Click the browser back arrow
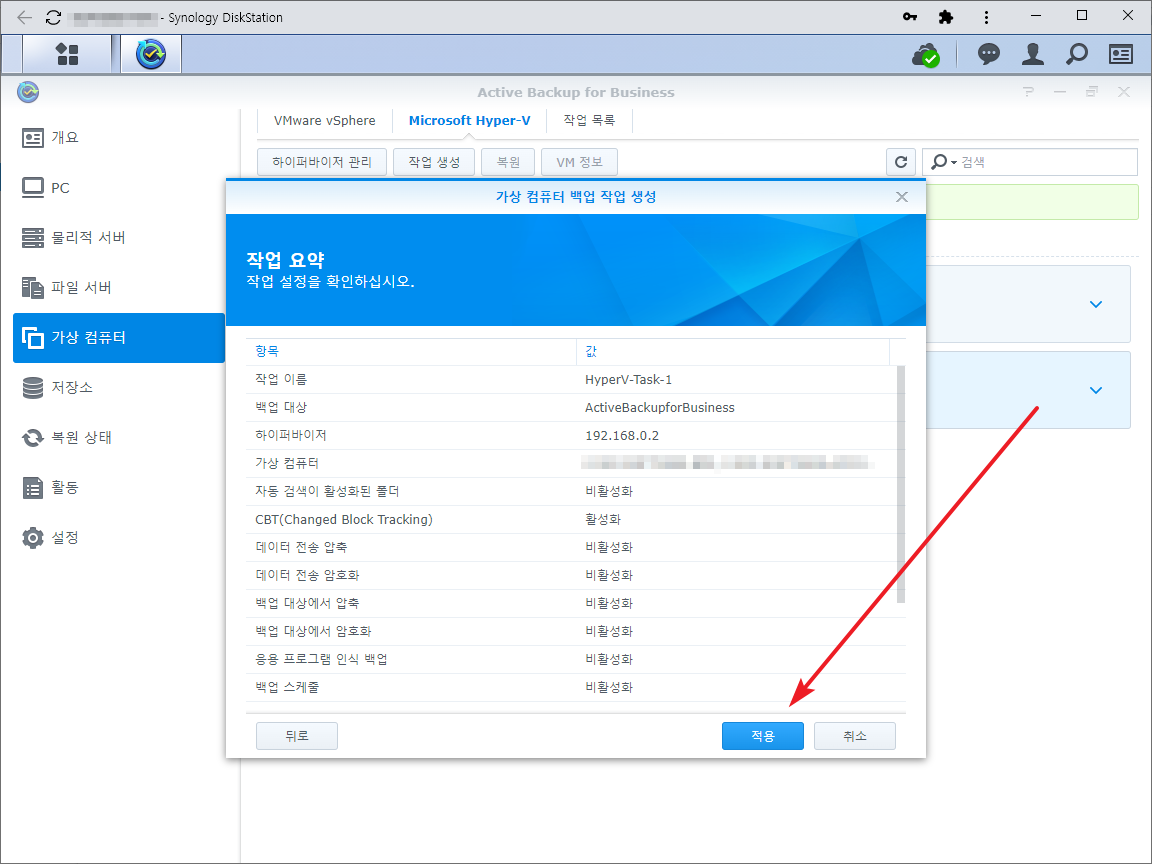1152x864 pixels. point(24,17)
